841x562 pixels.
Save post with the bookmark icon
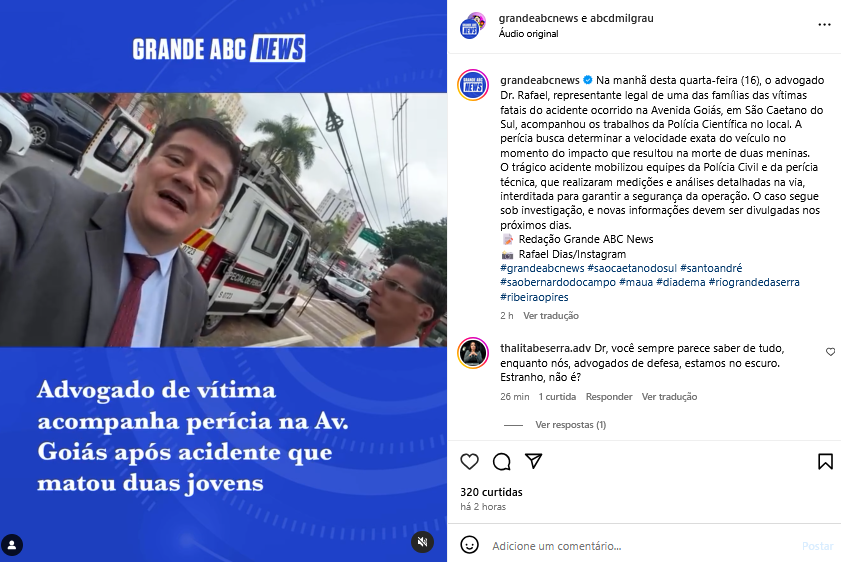click(x=825, y=462)
